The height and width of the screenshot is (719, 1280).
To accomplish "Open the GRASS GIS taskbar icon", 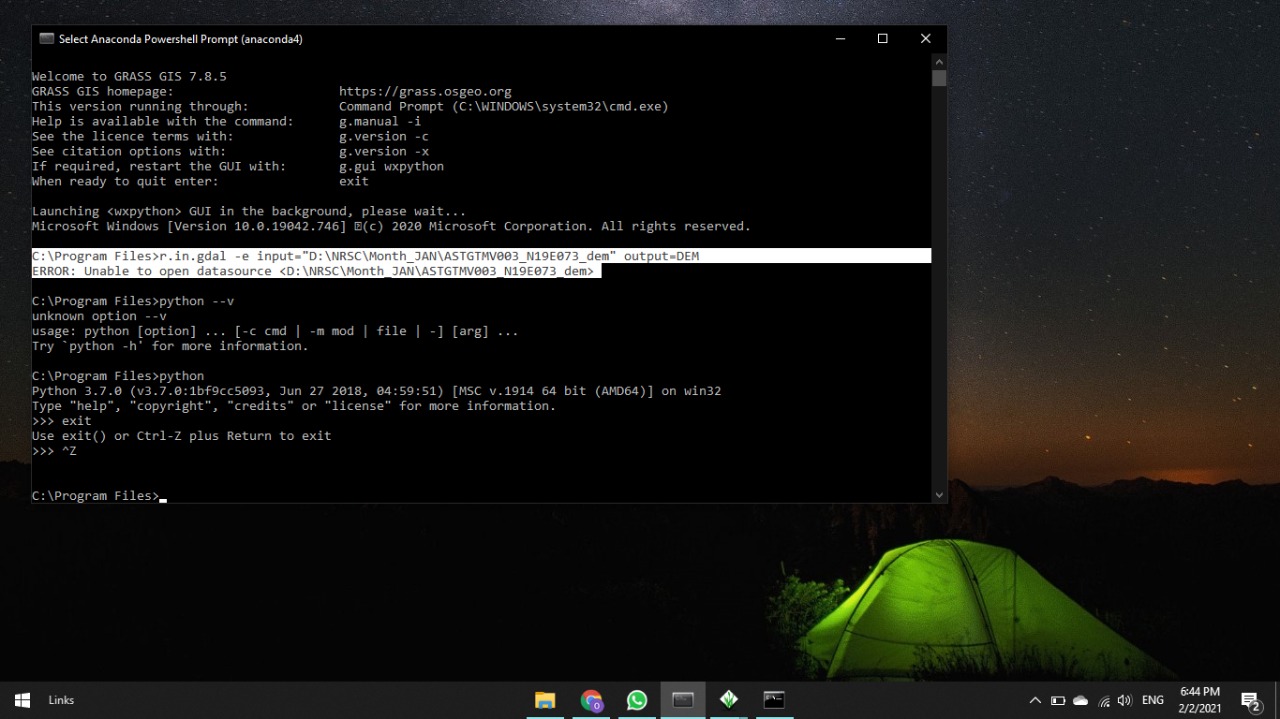I will point(729,700).
